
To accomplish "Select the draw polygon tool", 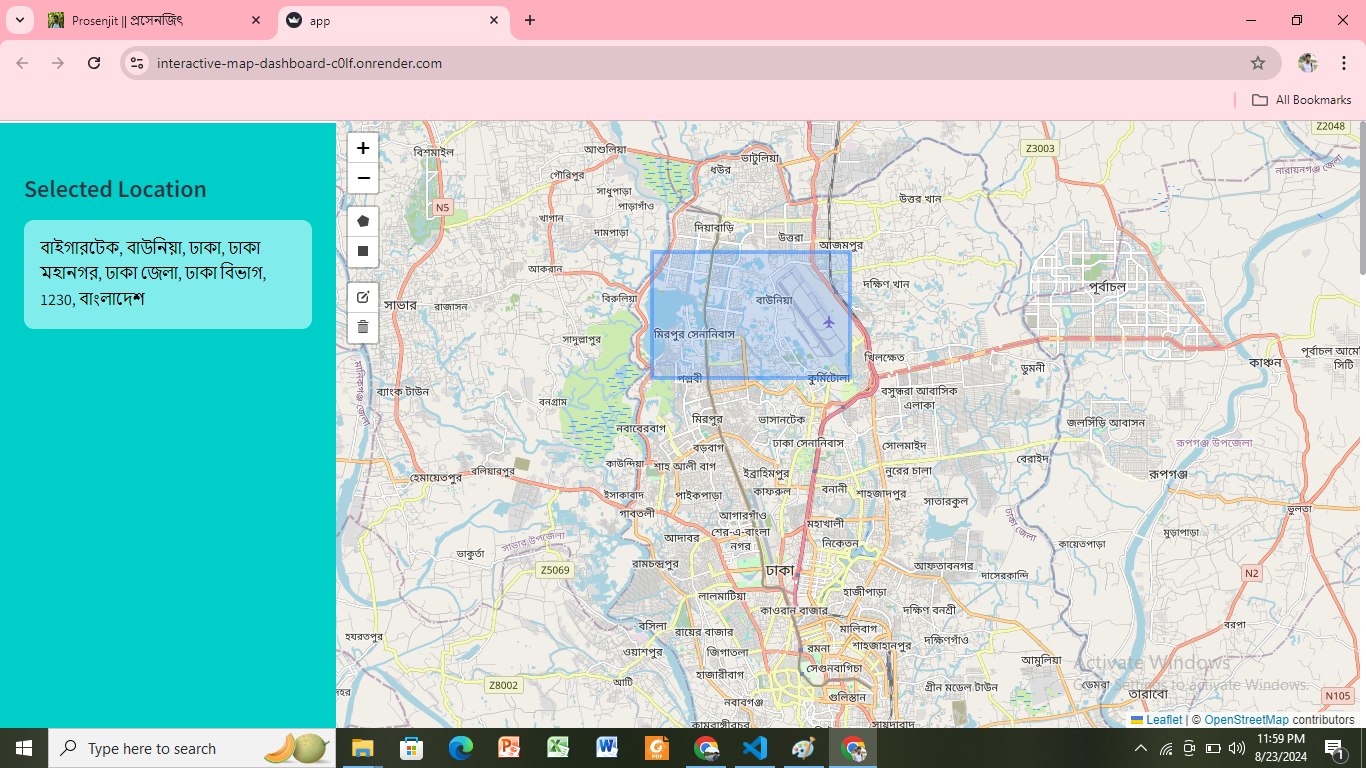I will (x=363, y=221).
